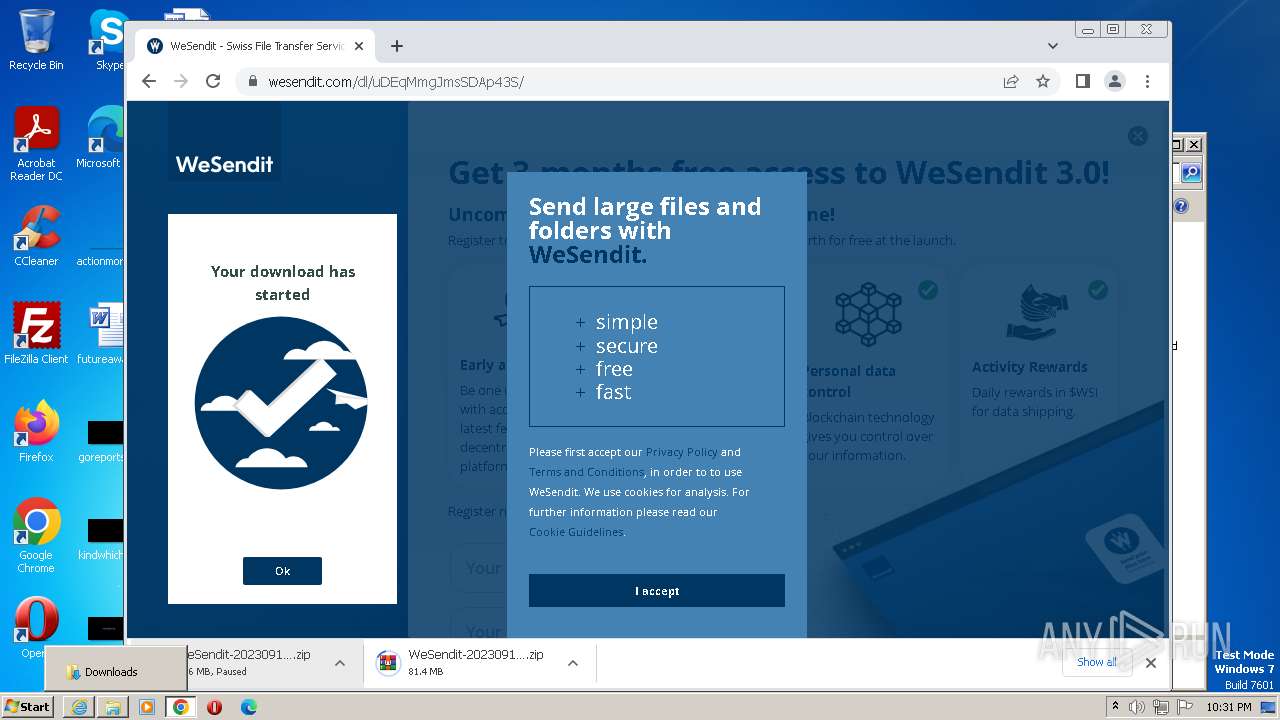Image resolution: width=1280 pixels, height=720 pixels.
Task: Close the downloads shelf
Action: (1151, 663)
